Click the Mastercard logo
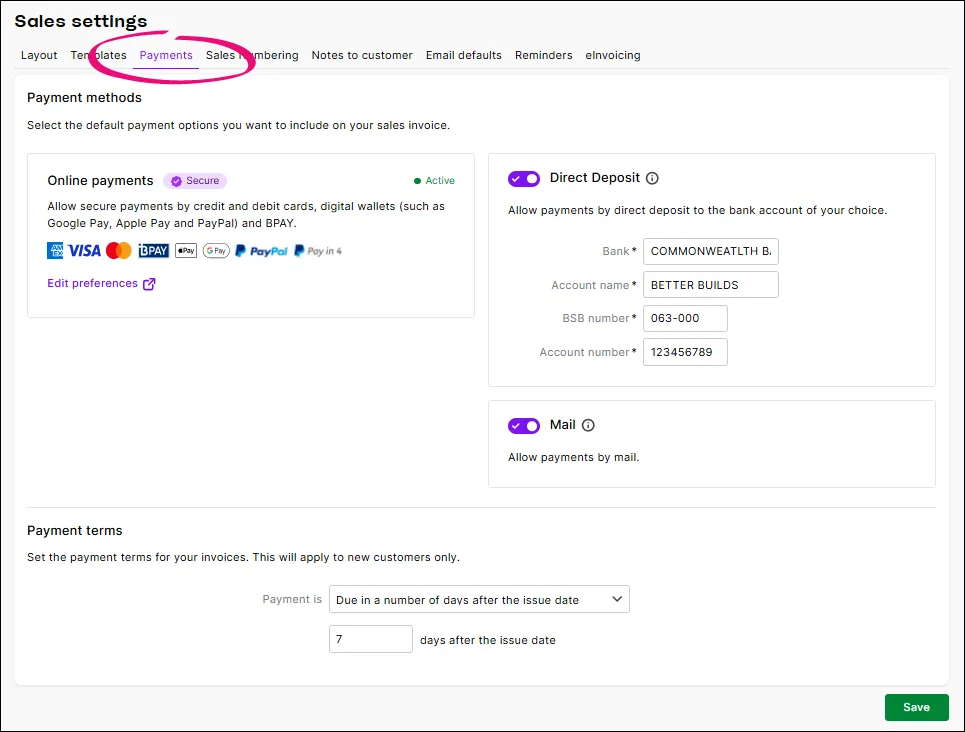Image resolution: width=965 pixels, height=732 pixels. pyautogui.click(x=118, y=250)
